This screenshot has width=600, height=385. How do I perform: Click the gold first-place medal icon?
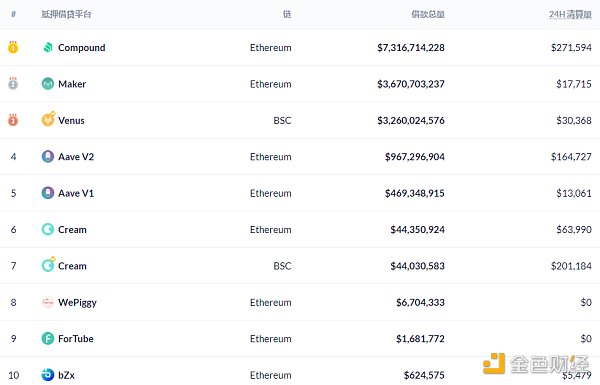(13, 47)
